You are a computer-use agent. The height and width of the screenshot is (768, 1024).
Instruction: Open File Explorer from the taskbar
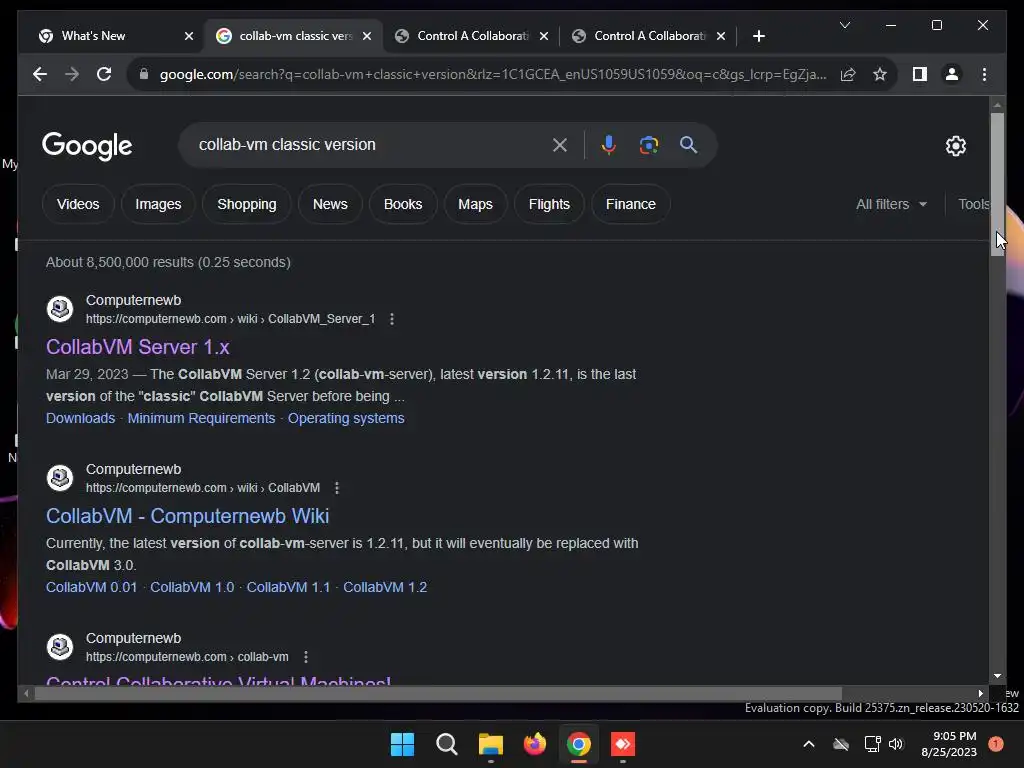[490, 744]
